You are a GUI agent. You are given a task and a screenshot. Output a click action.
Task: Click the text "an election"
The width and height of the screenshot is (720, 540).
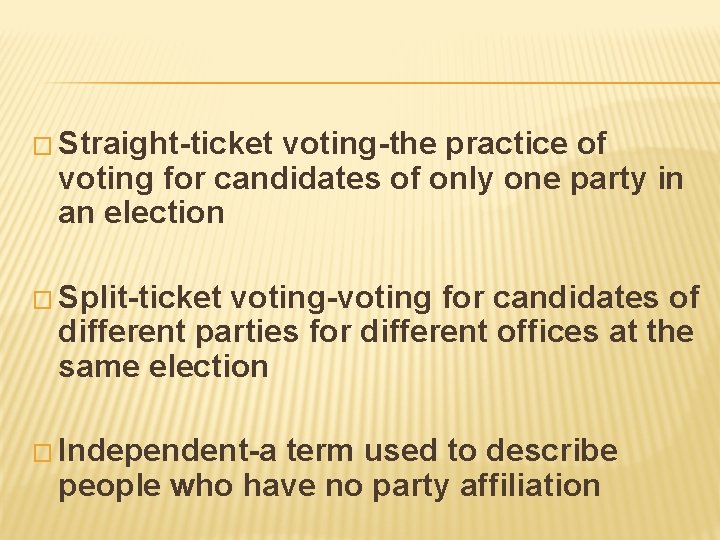click(x=141, y=213)
